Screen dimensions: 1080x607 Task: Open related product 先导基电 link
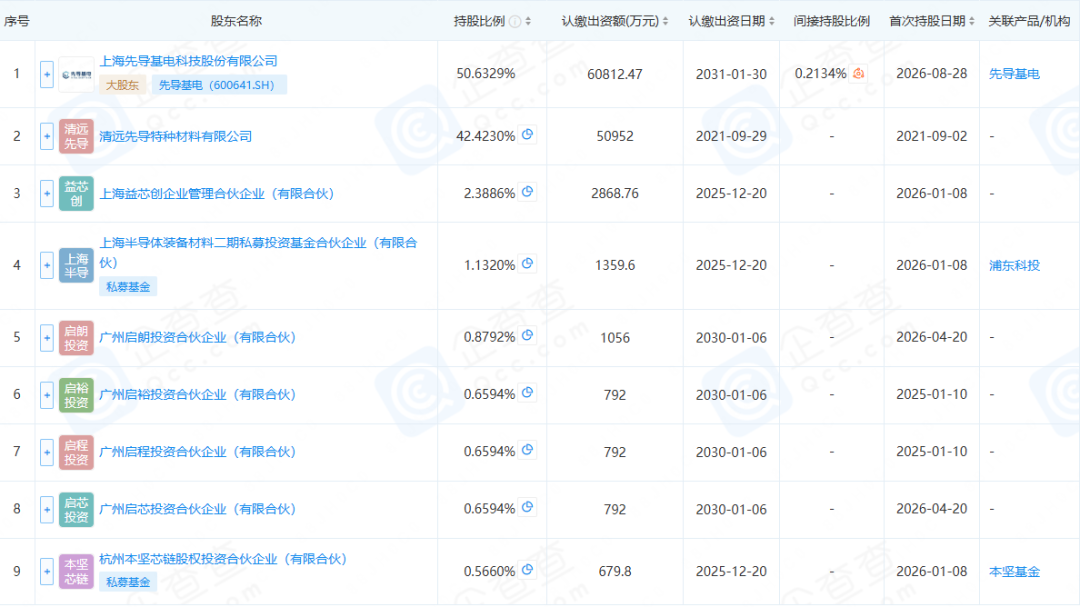click(x=1014, y=74)
